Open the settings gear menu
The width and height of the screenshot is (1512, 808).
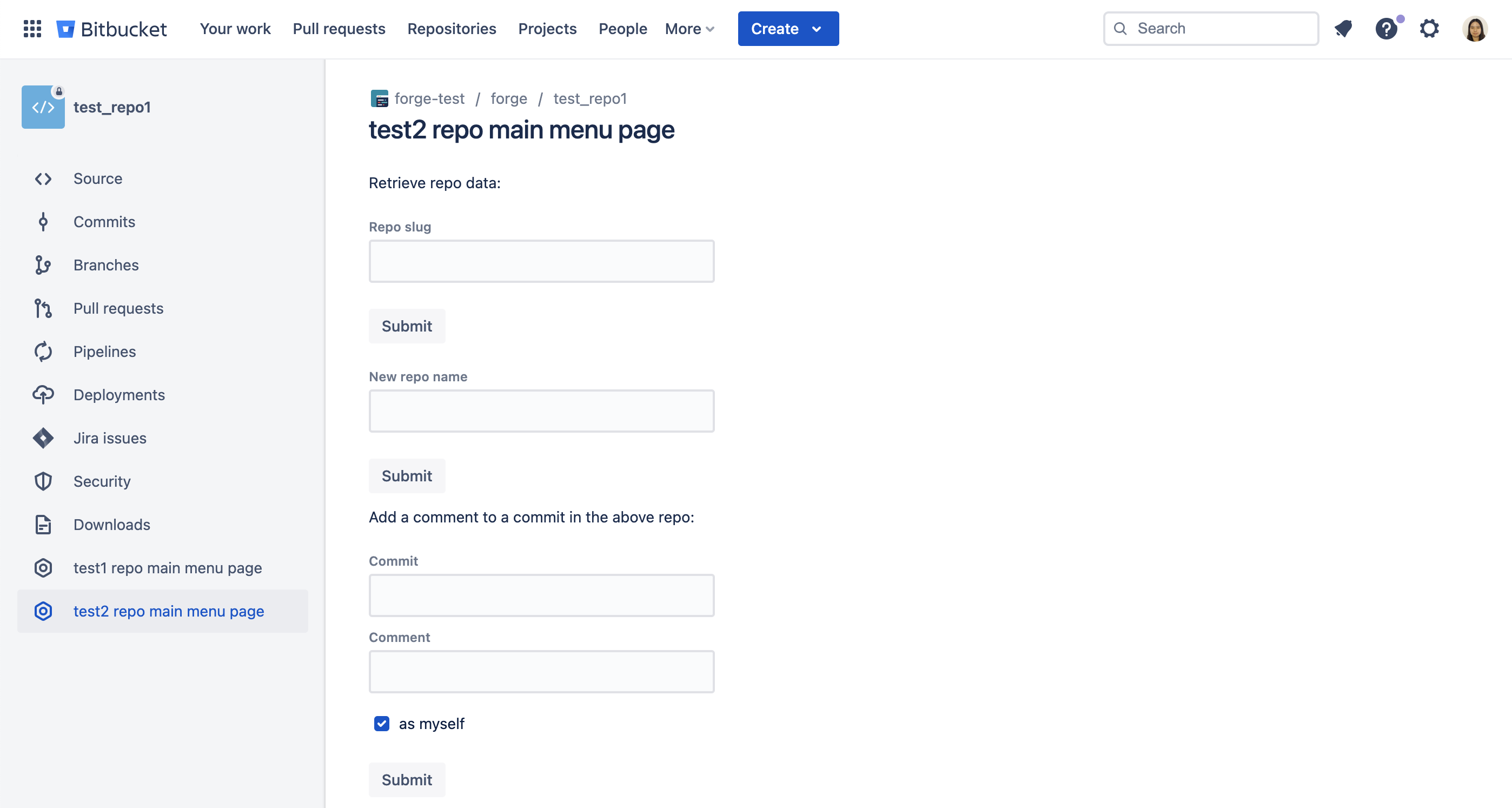point(1430,28)
